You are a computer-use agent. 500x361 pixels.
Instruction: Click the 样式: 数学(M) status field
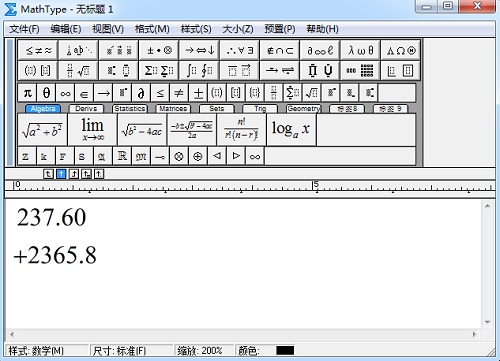47,350
